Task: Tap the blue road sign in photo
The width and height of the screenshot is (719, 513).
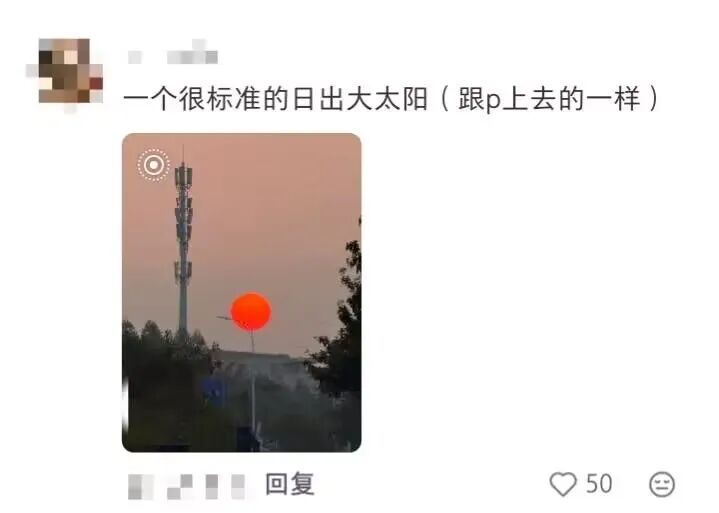Action: tap(214, 391)
